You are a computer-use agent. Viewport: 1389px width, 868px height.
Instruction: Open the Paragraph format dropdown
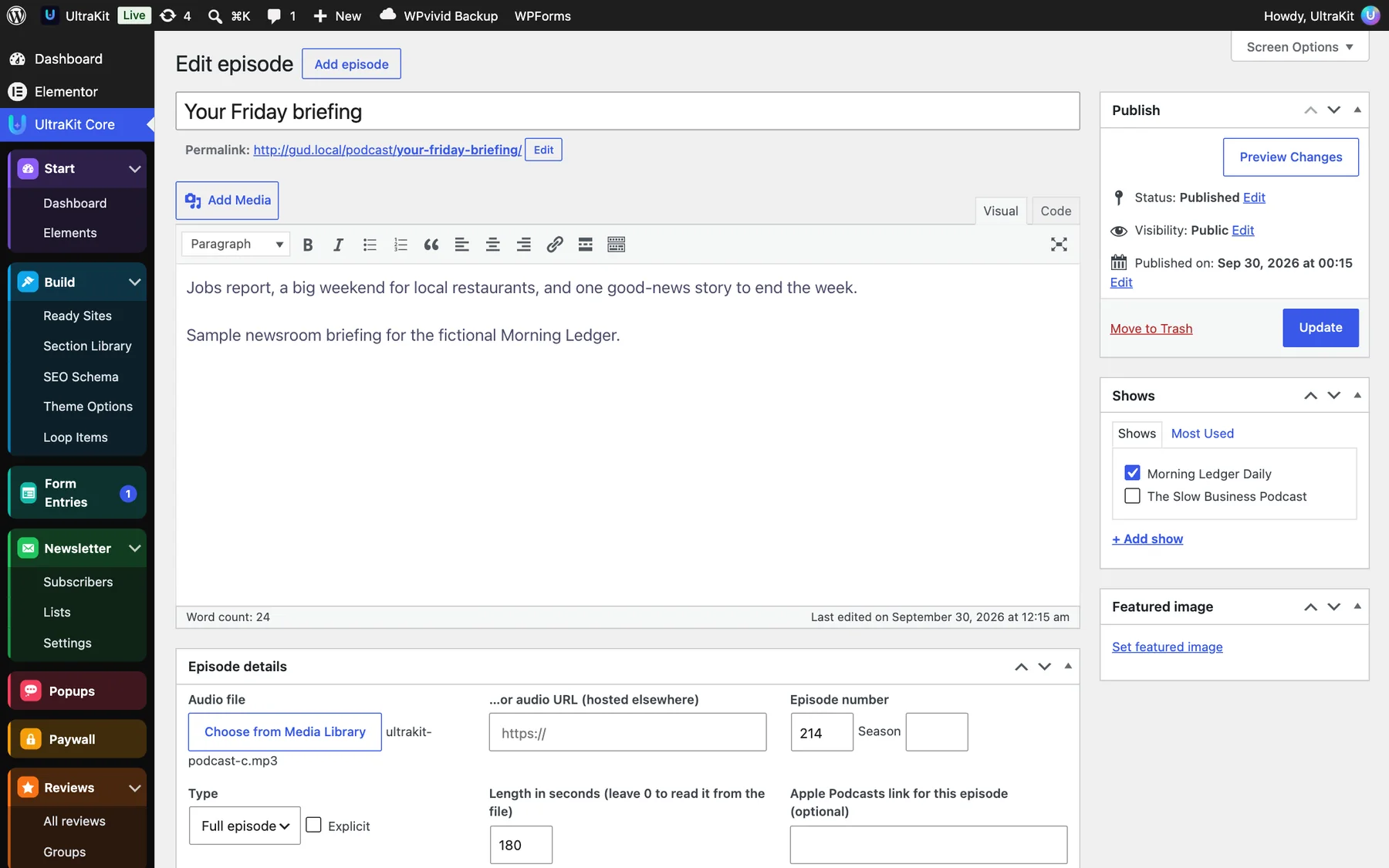coord(236,244)
